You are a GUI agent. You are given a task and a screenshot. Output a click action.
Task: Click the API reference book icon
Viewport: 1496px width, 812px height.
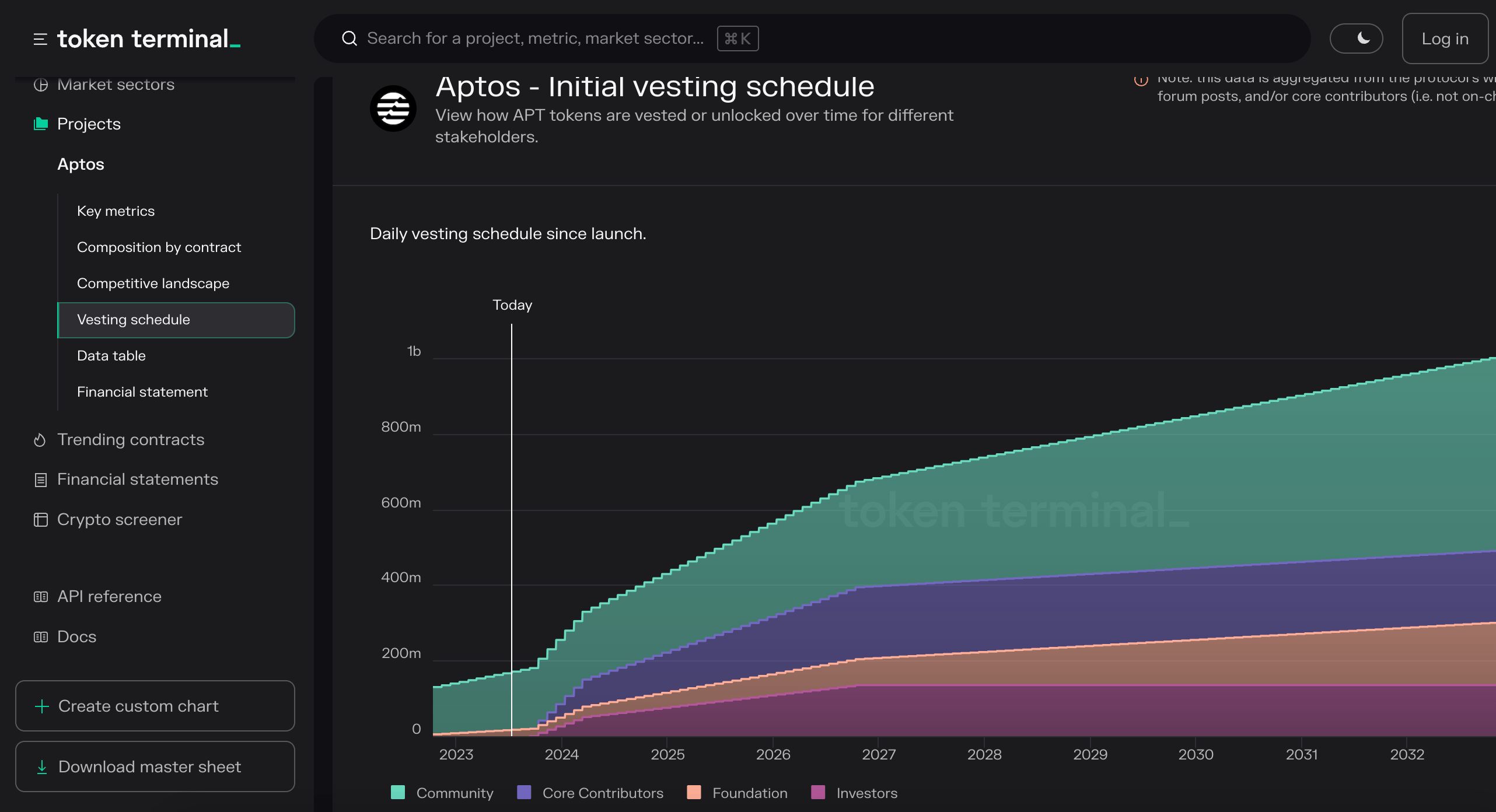pos(40,597)
